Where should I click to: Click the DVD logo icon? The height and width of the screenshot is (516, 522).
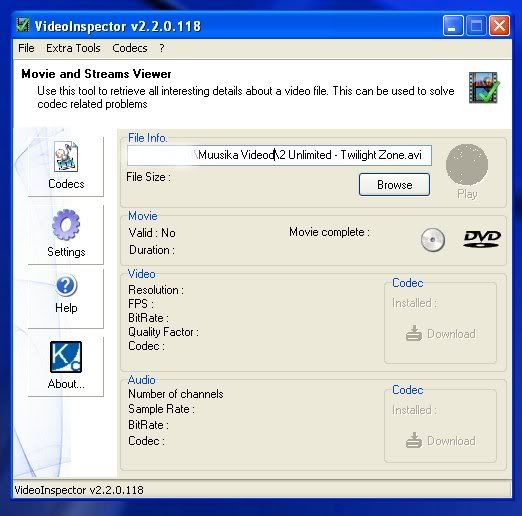click(482, 239)
